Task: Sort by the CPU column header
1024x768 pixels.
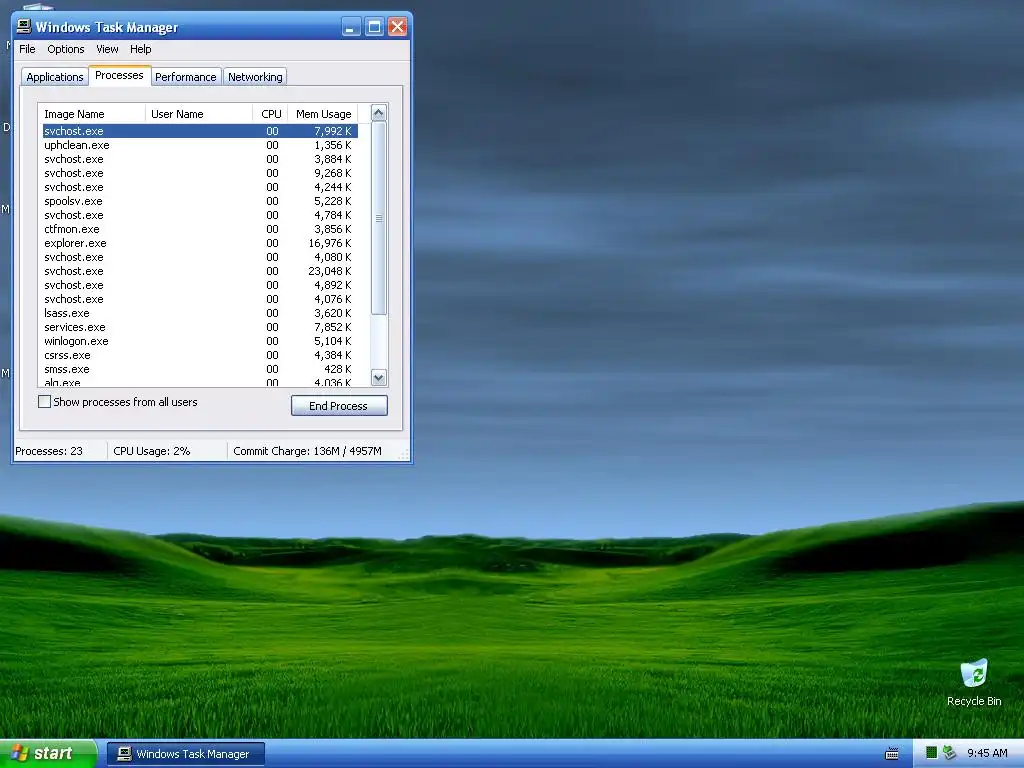Action: pos(270,114)
